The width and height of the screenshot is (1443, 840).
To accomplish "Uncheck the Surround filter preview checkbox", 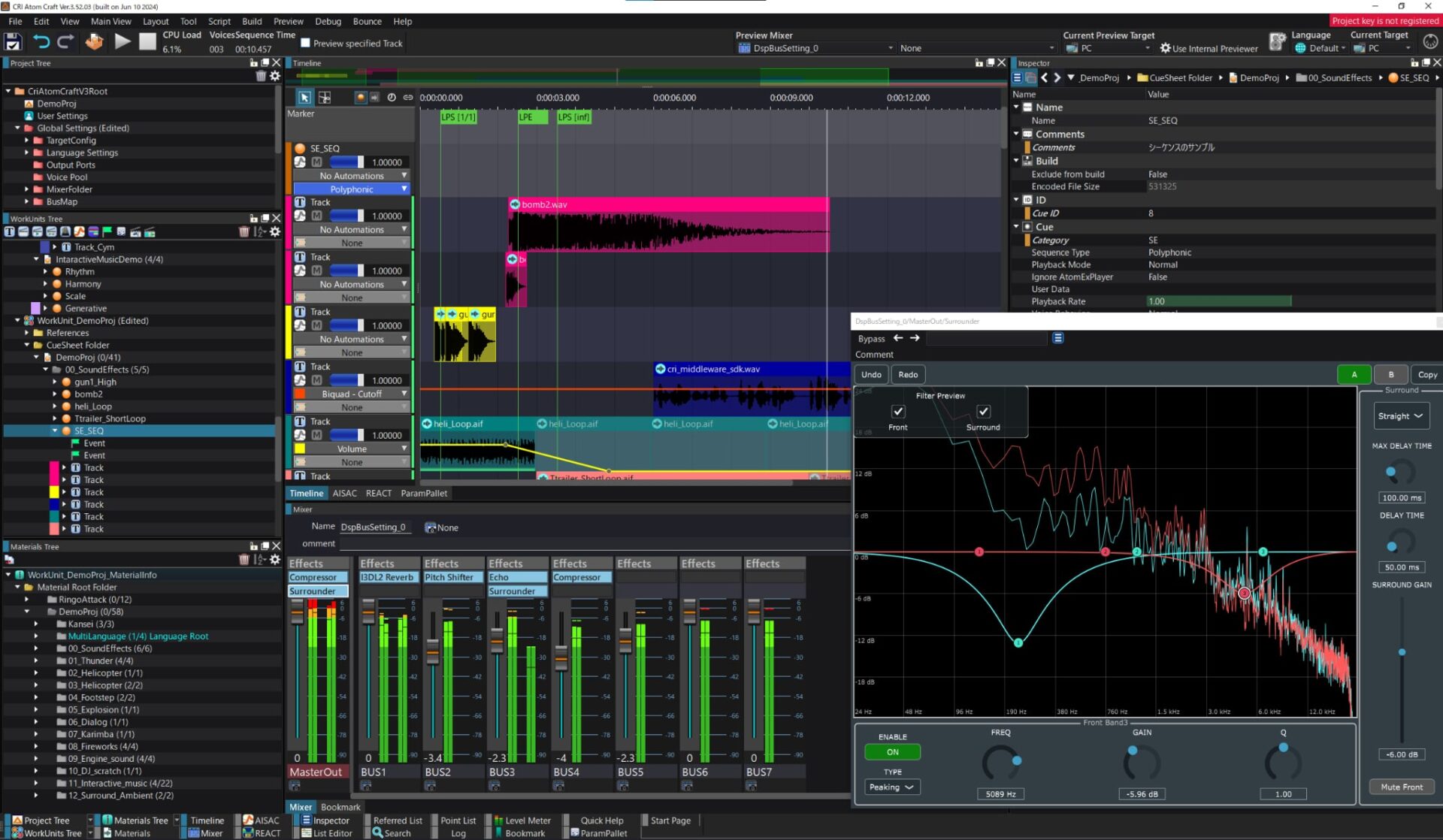I will 983,411.
